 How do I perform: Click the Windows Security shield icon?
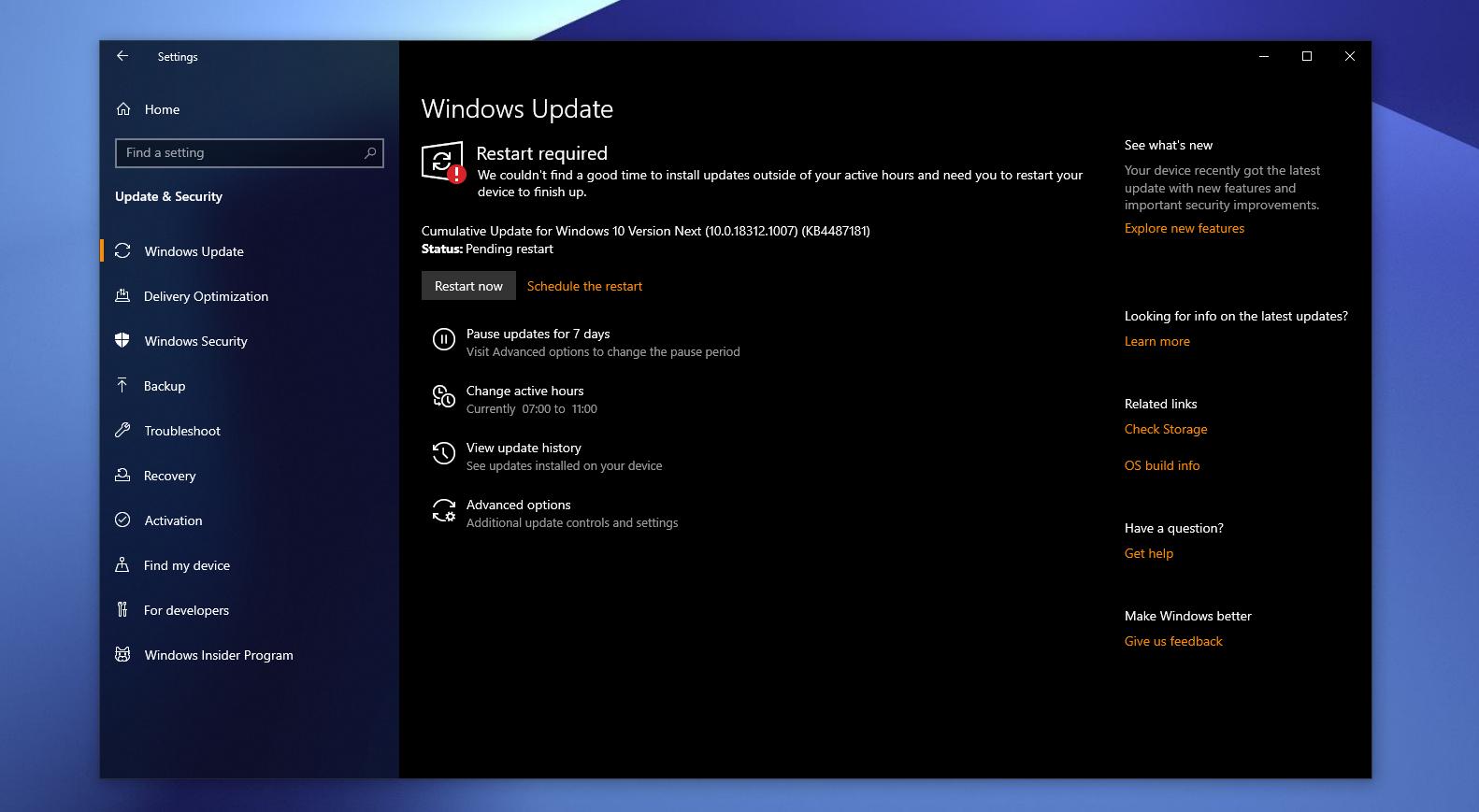click(122, 340)
